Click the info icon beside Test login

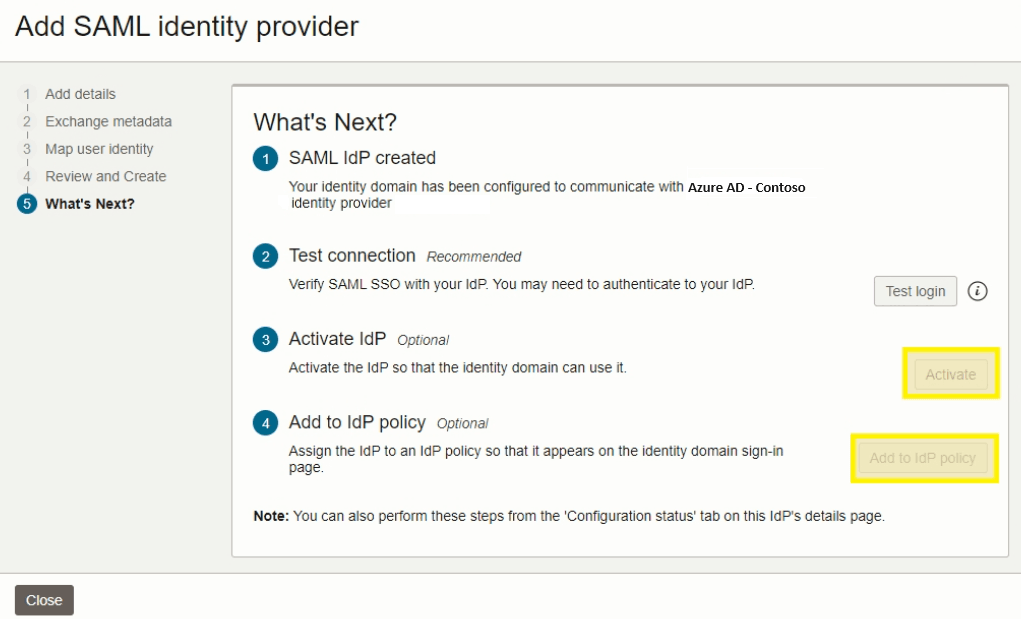click(x=978, y=291)
